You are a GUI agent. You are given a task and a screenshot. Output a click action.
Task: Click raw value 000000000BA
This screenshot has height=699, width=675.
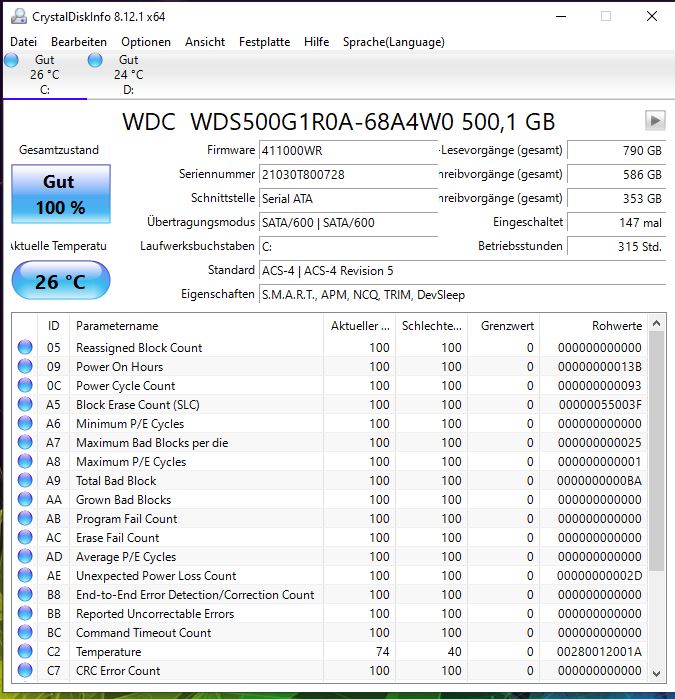(599, 481)
